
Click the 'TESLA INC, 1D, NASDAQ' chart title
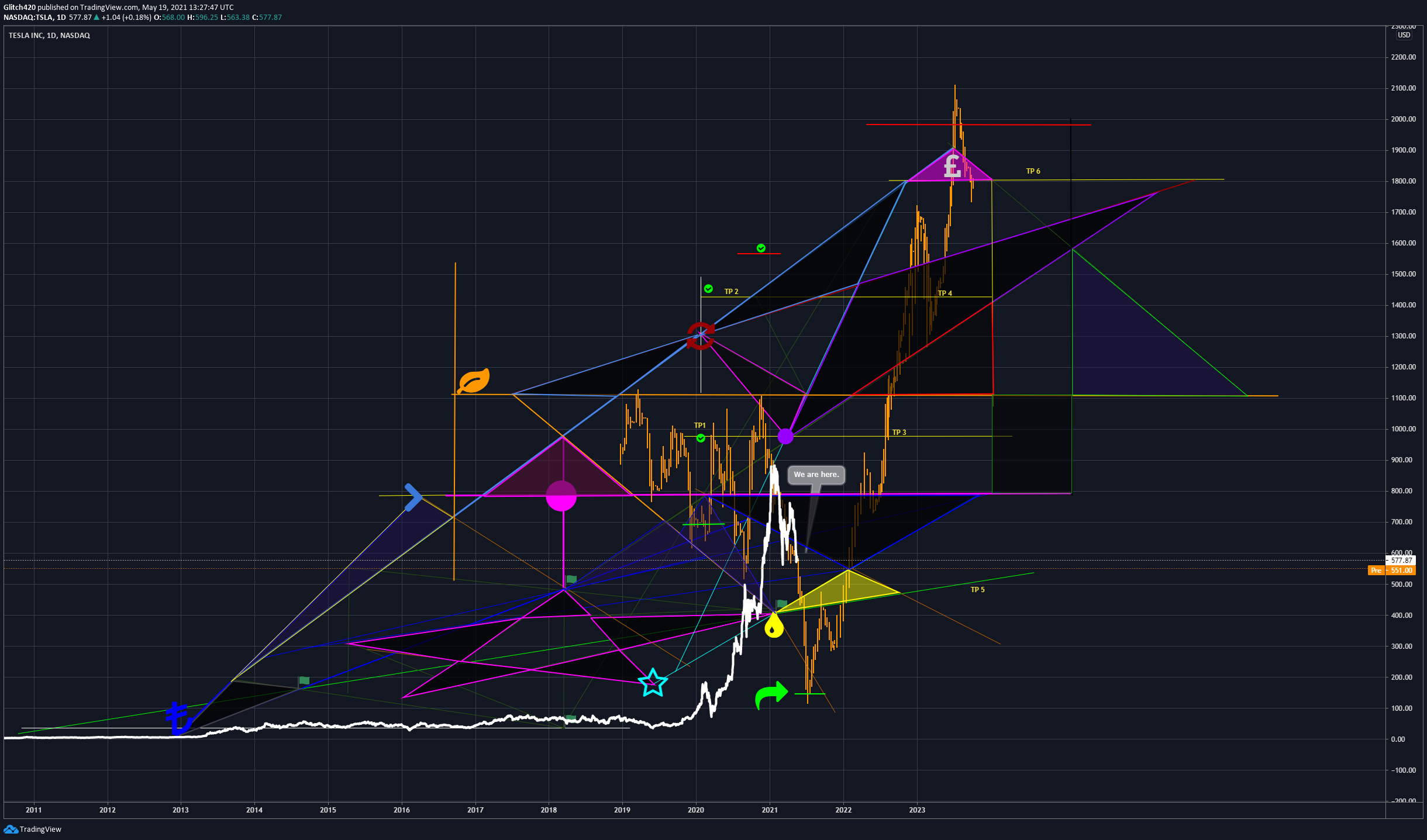point(49,36)
